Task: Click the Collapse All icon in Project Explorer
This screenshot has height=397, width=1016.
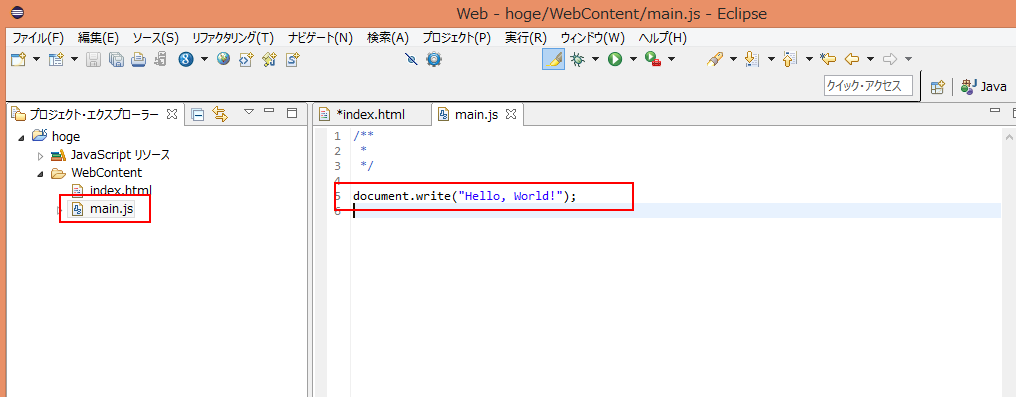Action: pos(198,115)
